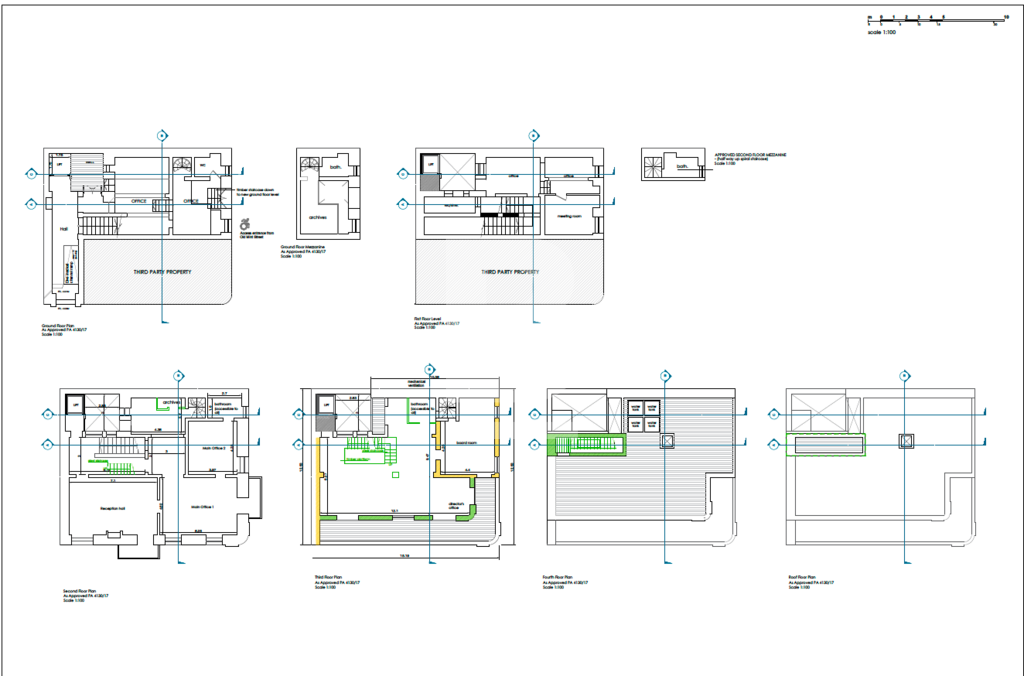The height and width of the screenshot is (676, 1024).
Task: Click the top section marker above First Floor plan
Action: [x=534, y=135]
